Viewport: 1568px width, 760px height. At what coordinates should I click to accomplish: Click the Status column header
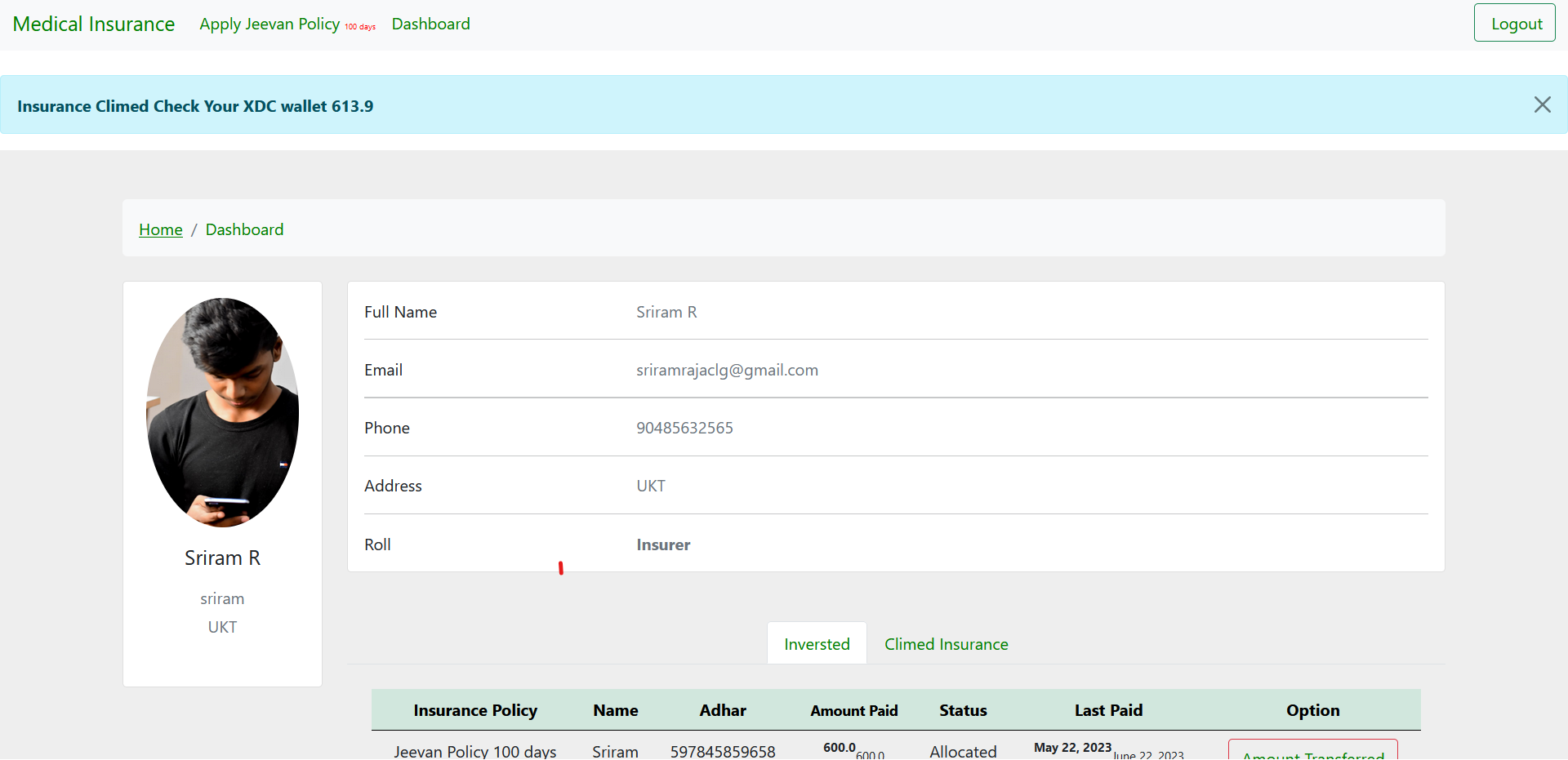pos(963,710)
